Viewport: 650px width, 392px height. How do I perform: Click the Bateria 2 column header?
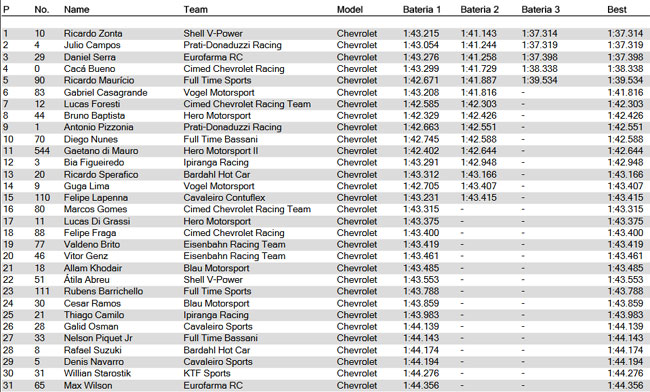coord(480,9)
